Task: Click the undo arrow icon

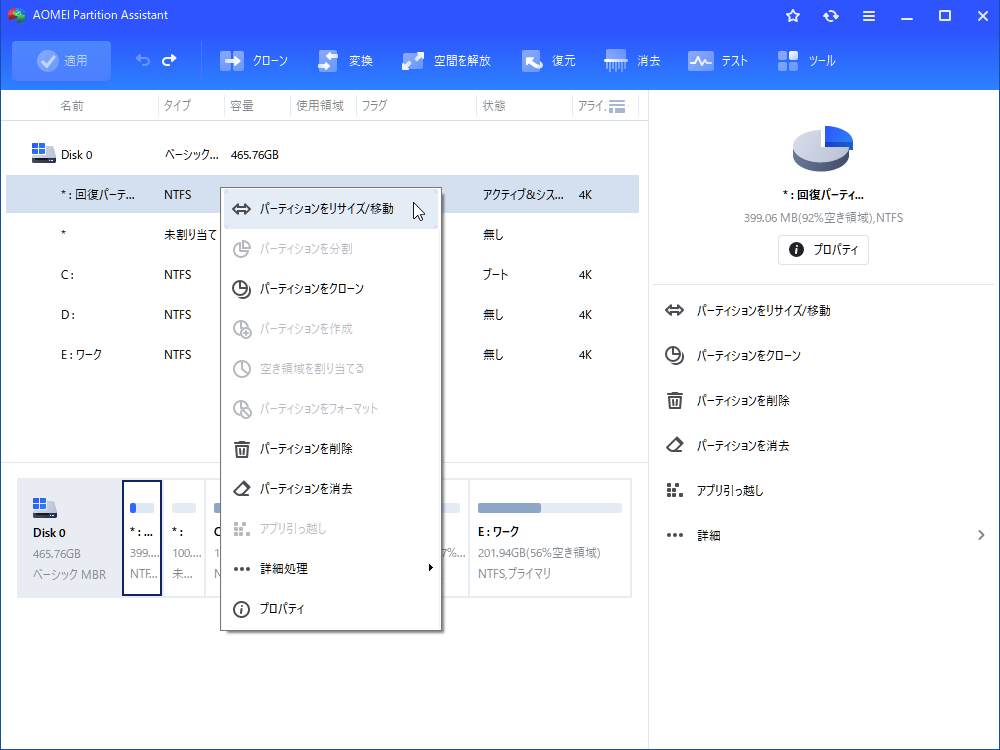Action: click(143, 61)
